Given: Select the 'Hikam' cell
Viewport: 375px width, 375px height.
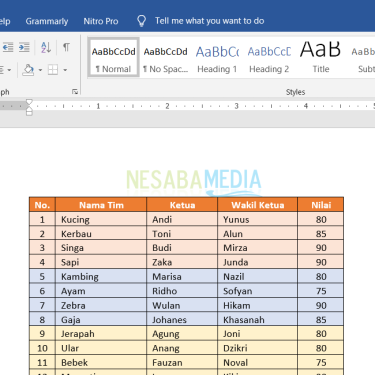Looking at the screenshot, I should pos(257,305).
